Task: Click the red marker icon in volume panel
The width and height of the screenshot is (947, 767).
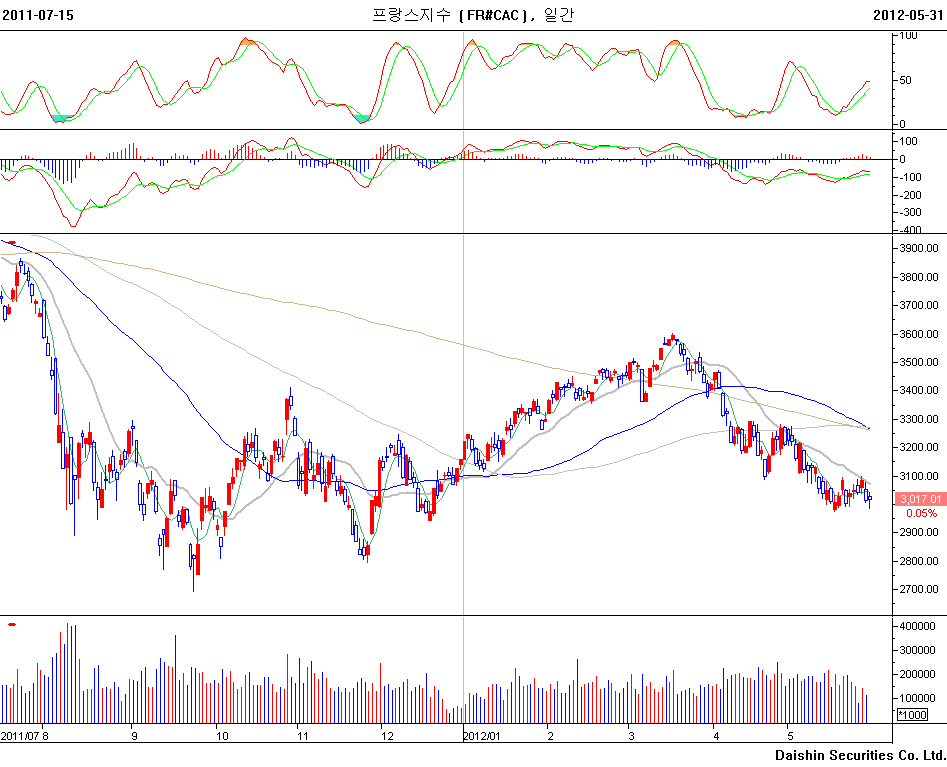Action: (11, 625)
